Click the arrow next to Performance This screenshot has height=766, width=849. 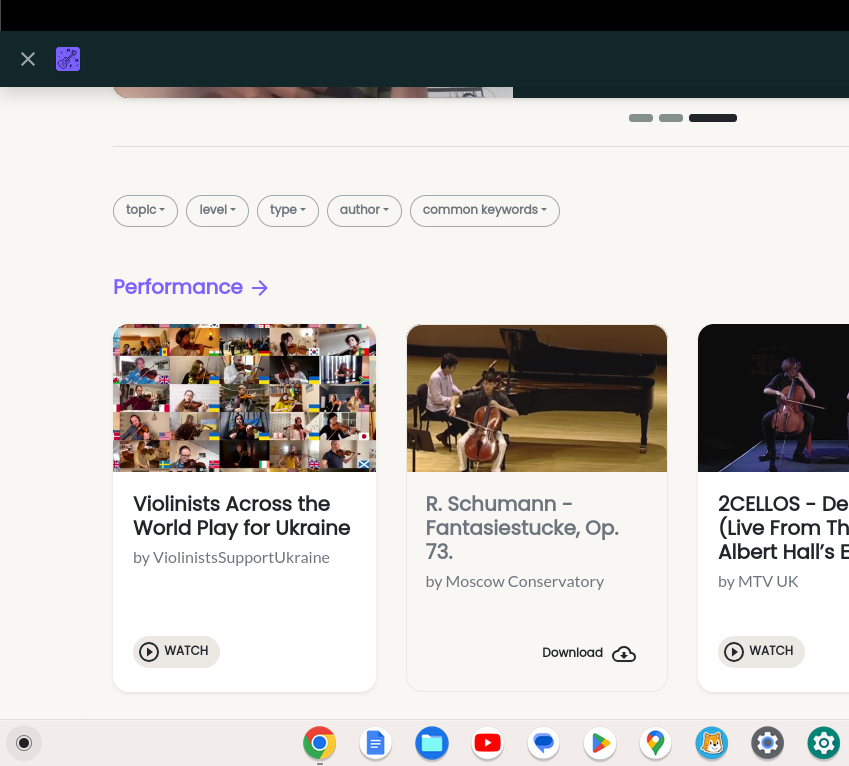coord(260,288)
